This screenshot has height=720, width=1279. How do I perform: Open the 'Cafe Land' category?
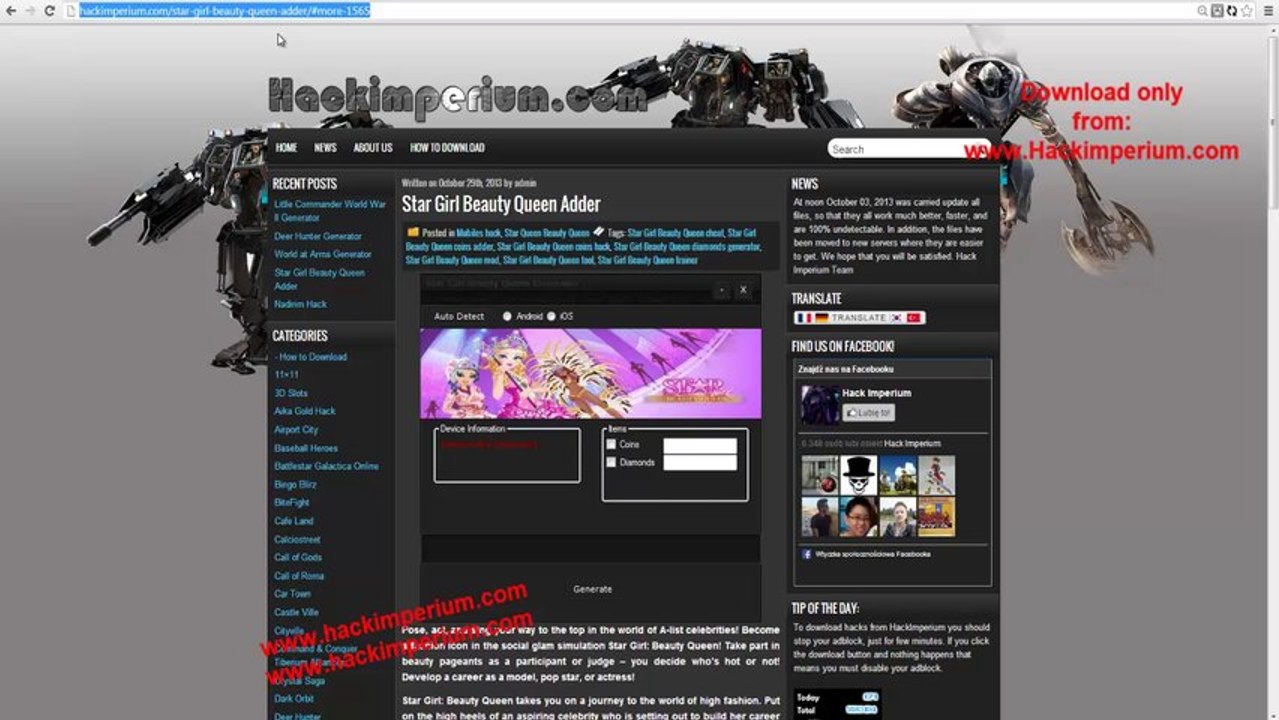[x=294, y=521]
